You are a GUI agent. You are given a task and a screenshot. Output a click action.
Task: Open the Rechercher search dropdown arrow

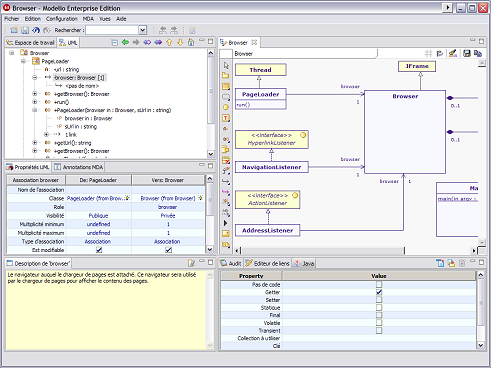tap(143, 30)
